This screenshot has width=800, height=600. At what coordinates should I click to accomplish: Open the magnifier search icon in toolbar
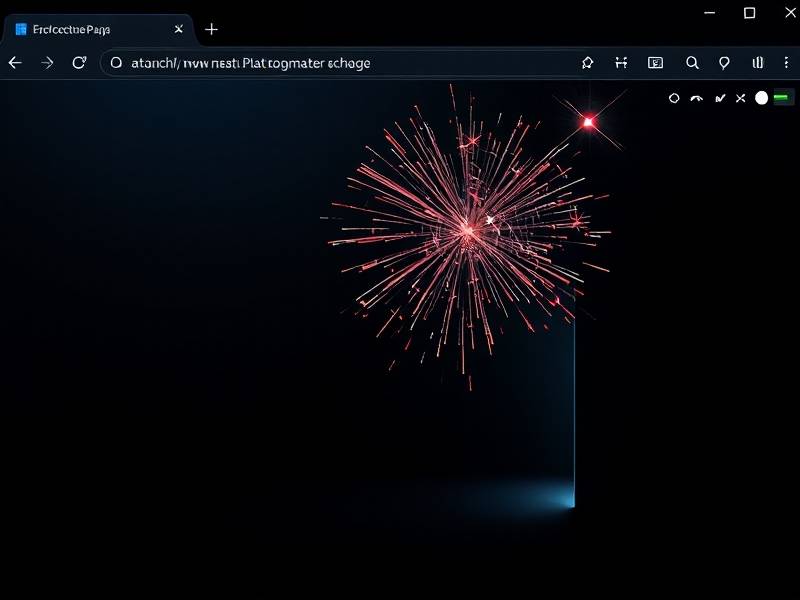point(692,62)
